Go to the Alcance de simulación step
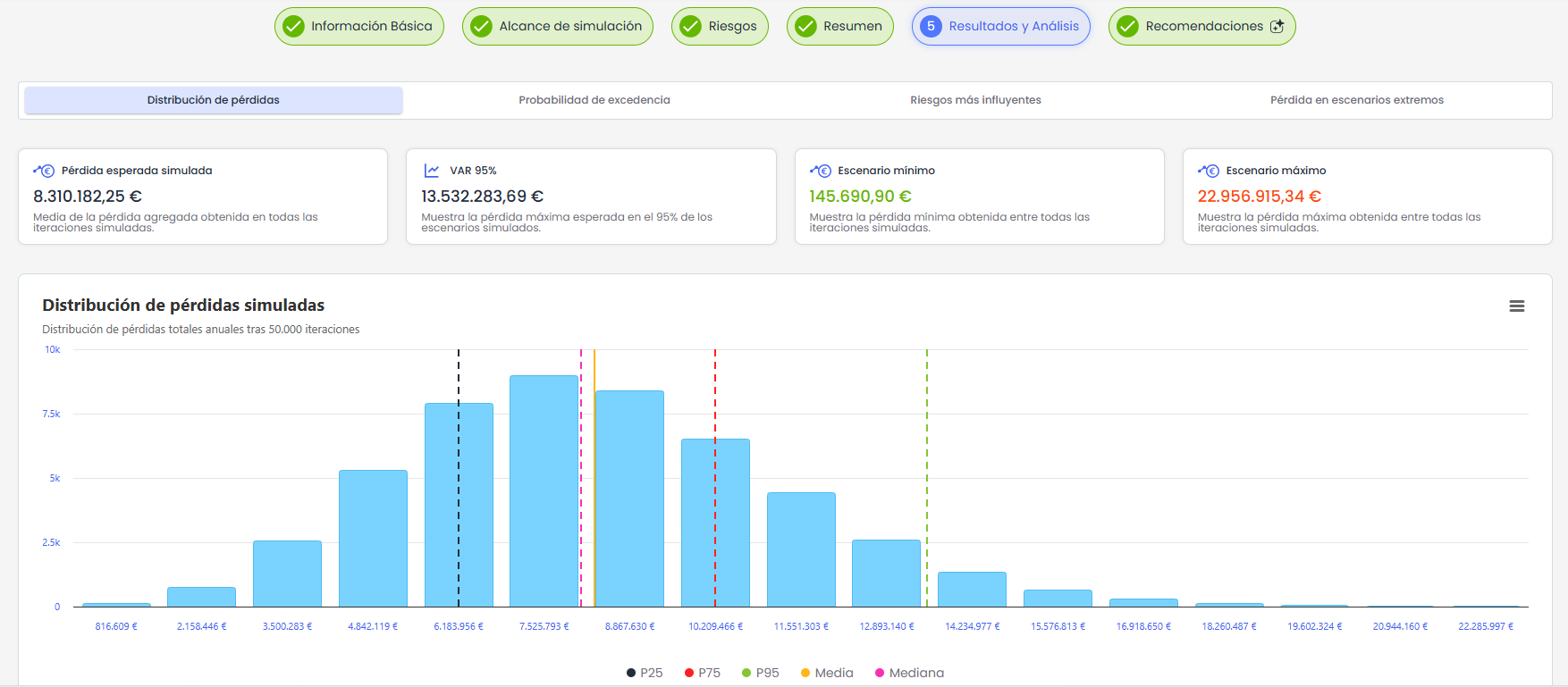This screenshot has width=1568, height=687. (558, 26)
